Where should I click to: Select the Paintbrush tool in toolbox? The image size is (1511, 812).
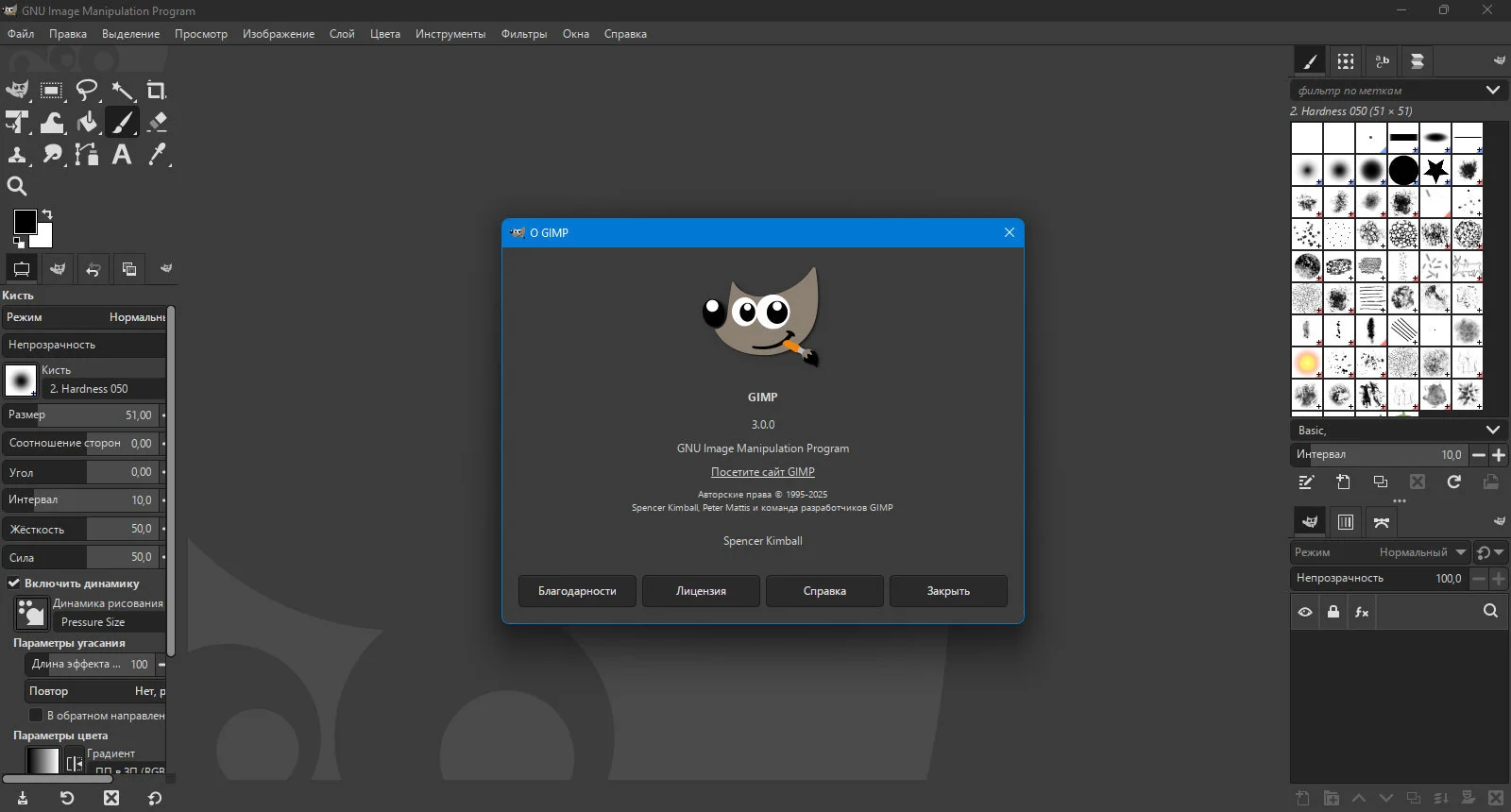[x=122, y=122]
